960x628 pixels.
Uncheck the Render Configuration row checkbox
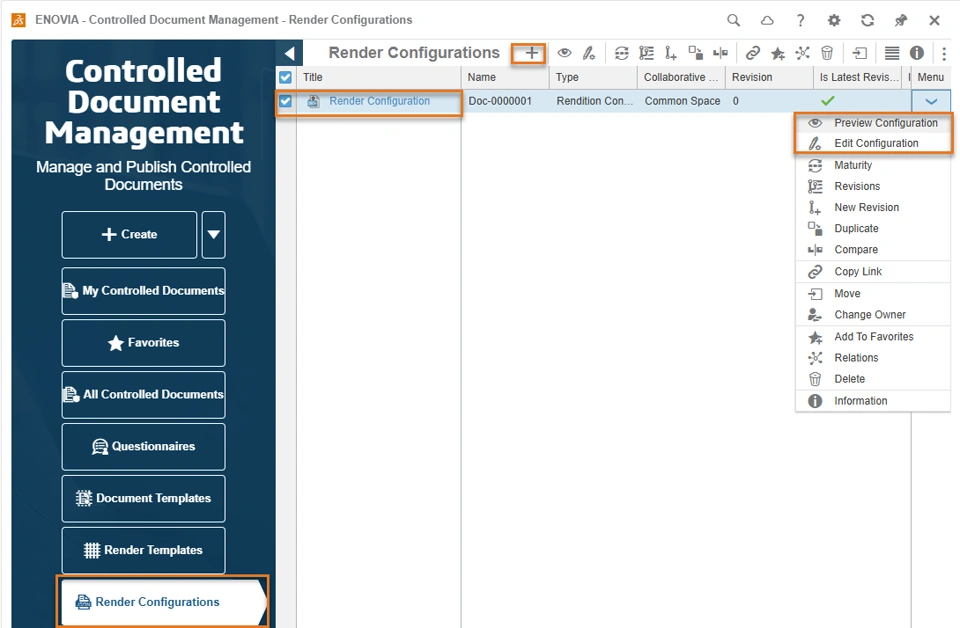[285, 101]
